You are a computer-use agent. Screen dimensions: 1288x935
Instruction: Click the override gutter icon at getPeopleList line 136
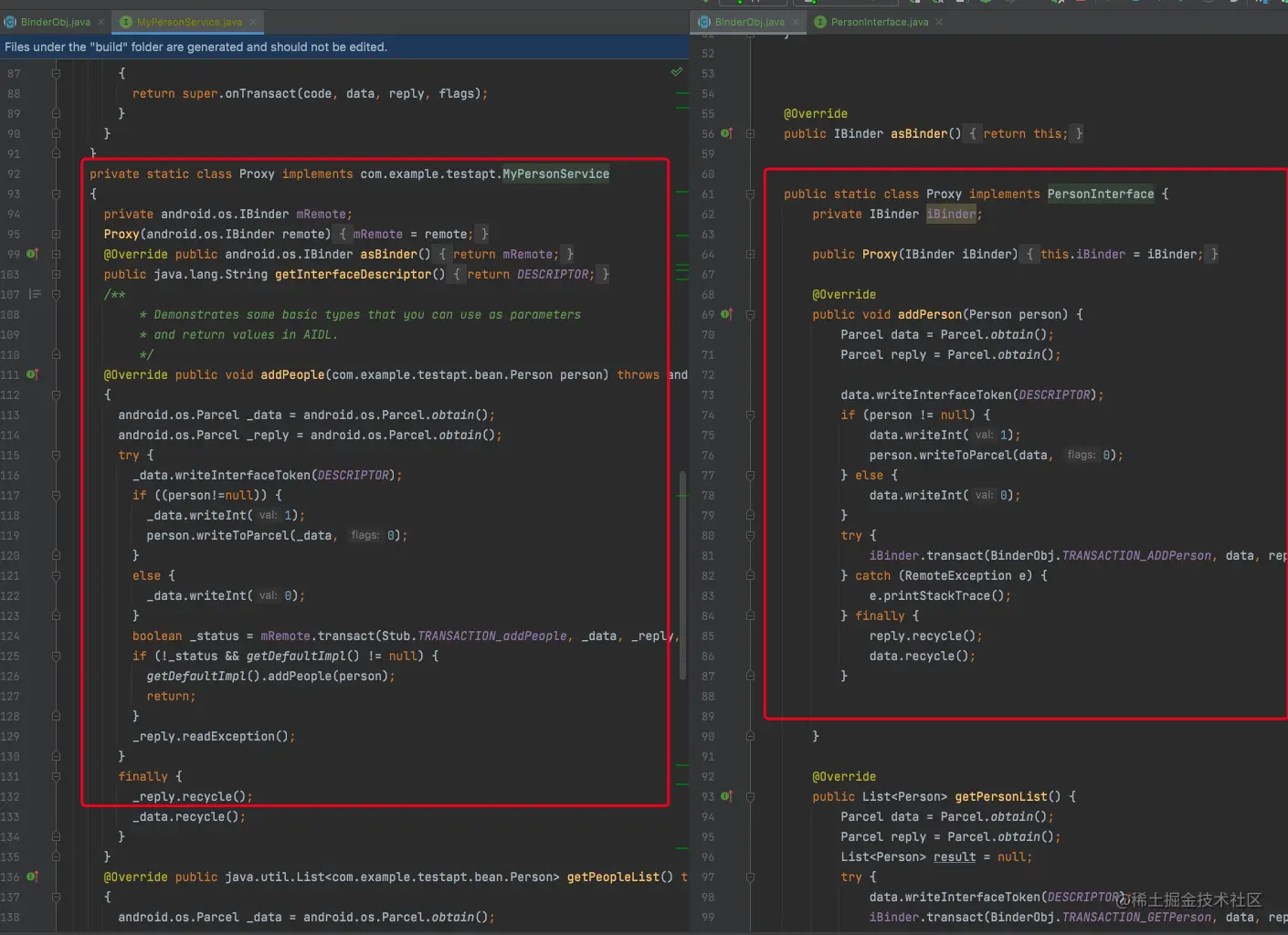coord(32,877)
